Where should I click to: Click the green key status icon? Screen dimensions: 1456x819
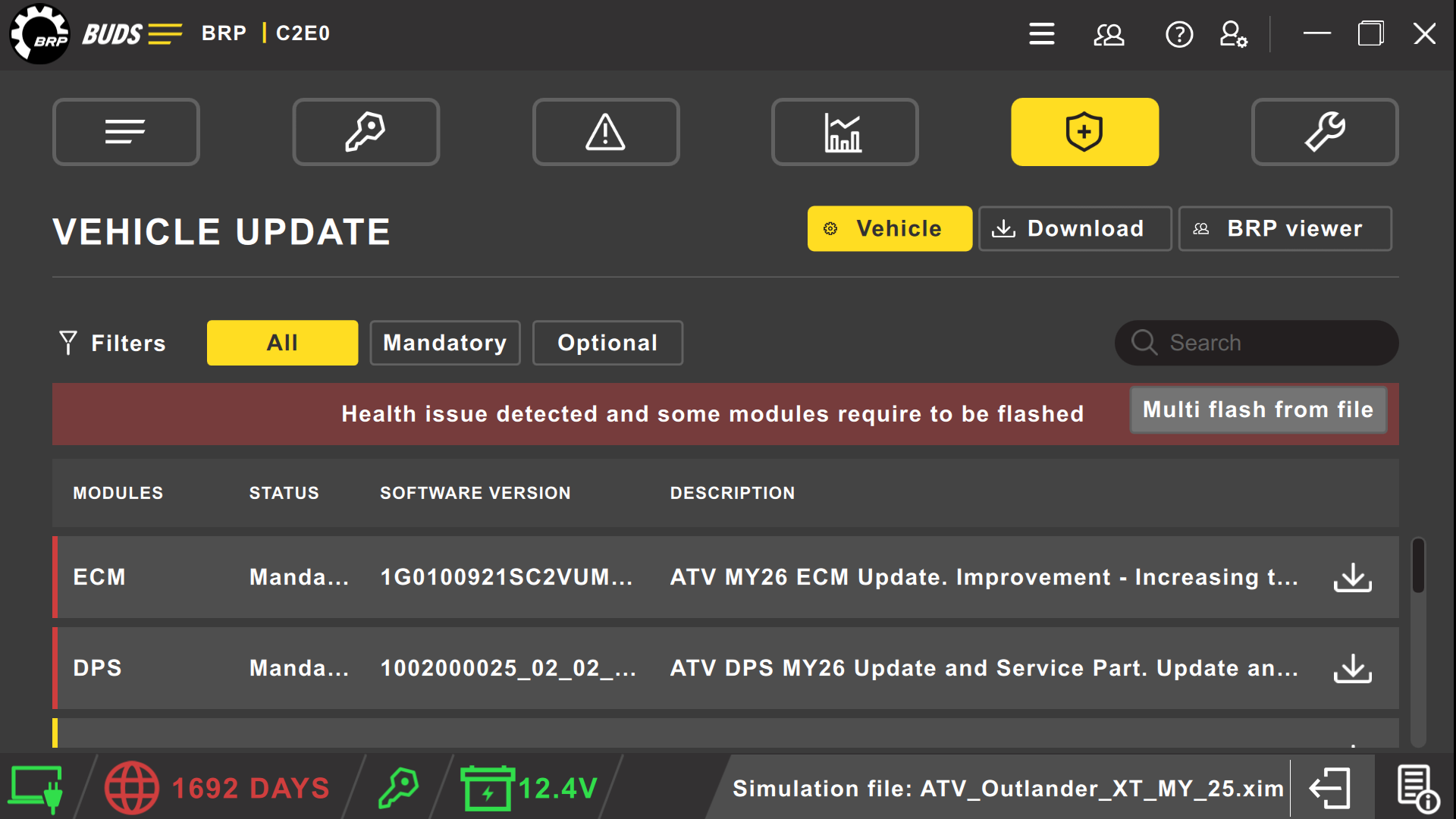[399, 789]
